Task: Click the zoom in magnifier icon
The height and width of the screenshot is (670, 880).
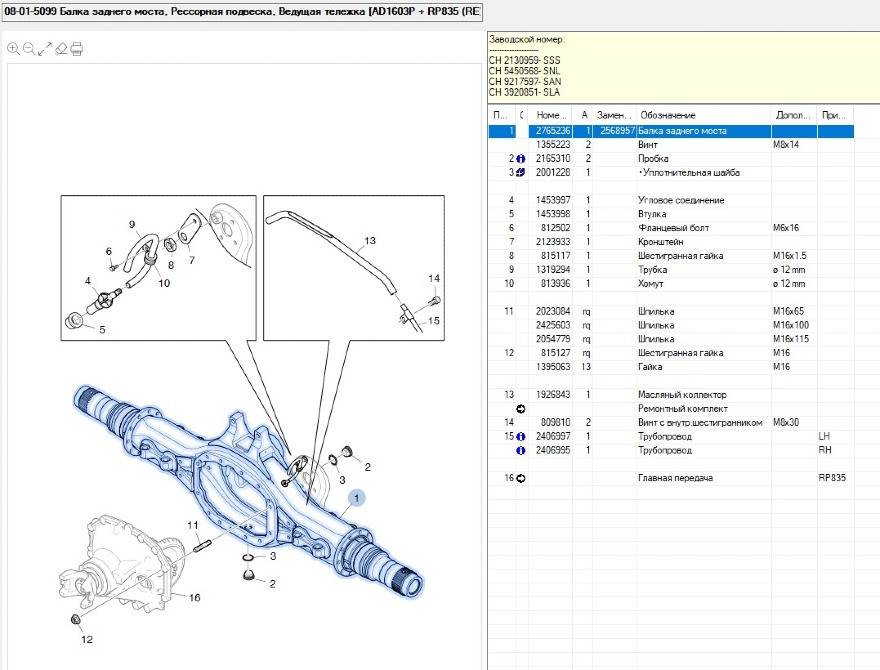Action: pyautogui.click(x=13, y=48)
